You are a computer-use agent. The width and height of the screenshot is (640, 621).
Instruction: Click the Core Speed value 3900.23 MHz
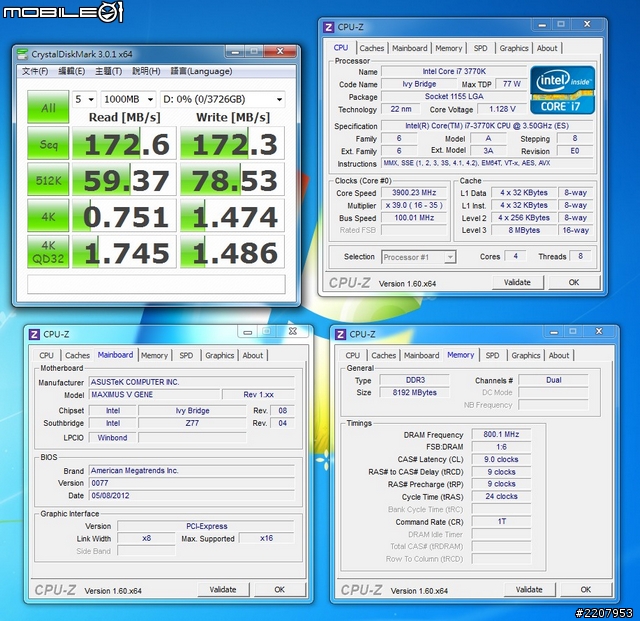tap(414, 193)
